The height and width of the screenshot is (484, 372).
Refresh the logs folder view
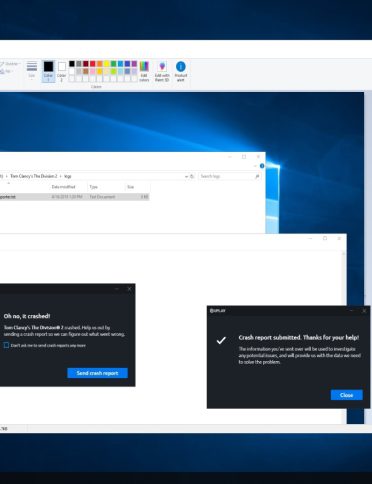[192, 176]
